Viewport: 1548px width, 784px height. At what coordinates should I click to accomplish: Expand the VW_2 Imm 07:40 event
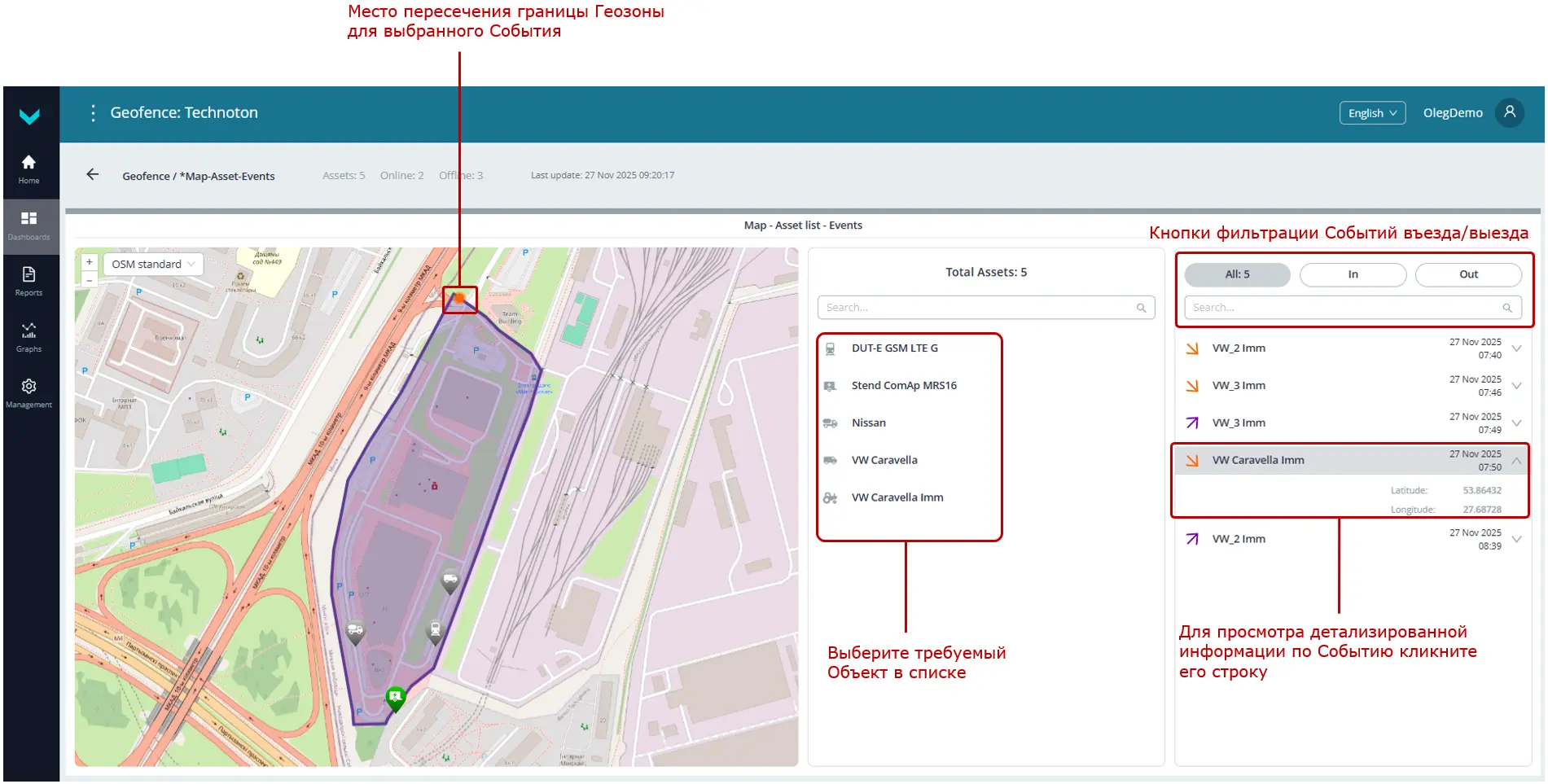click(x=1516, y=348)
